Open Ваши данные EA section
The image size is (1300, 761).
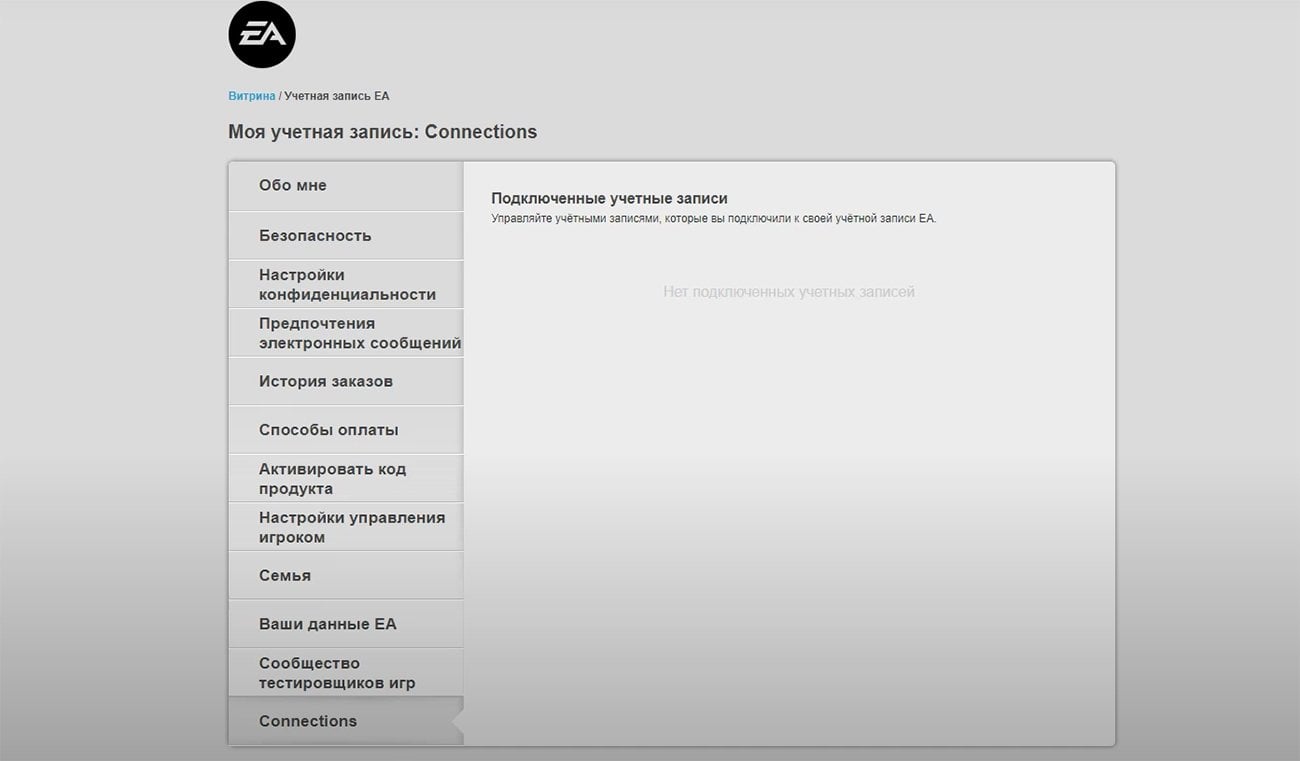coord(346,624)
